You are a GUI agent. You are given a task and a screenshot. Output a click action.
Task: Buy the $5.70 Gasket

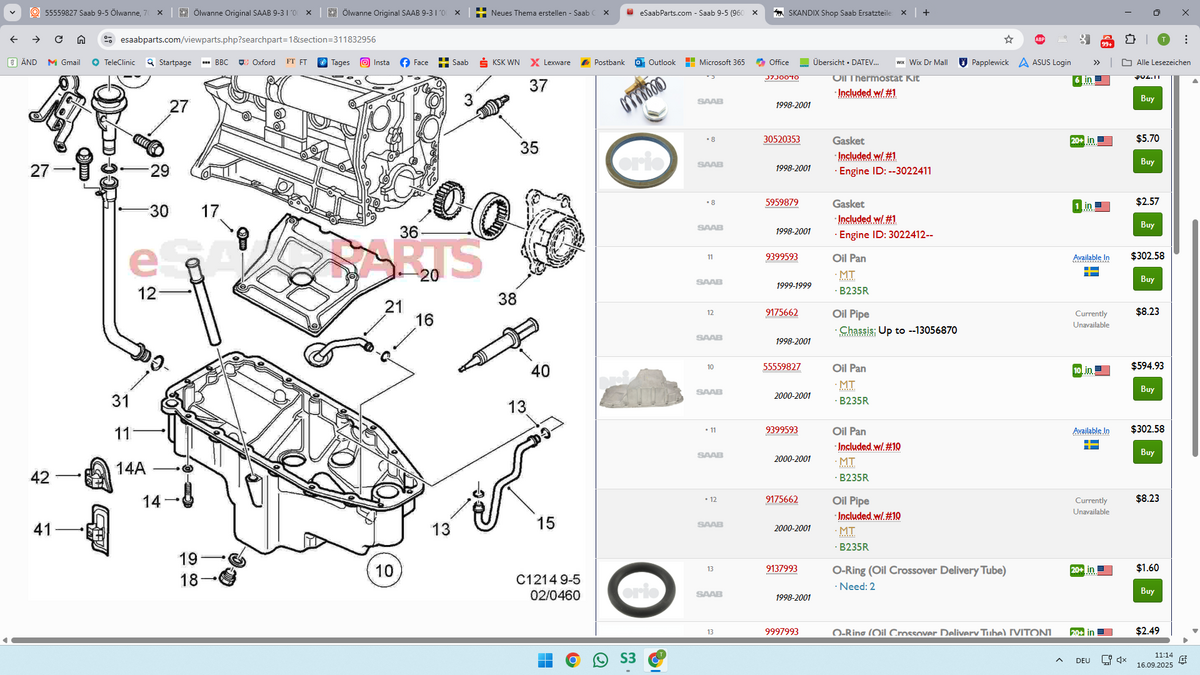point(1147,161)
